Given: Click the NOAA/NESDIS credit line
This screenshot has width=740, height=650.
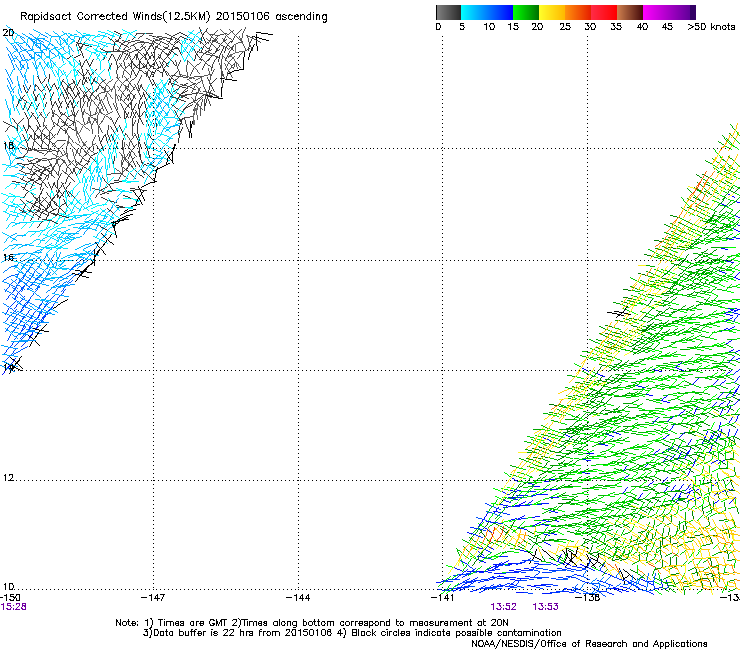Looking at the screenshot, I should [x=589, y=644].
